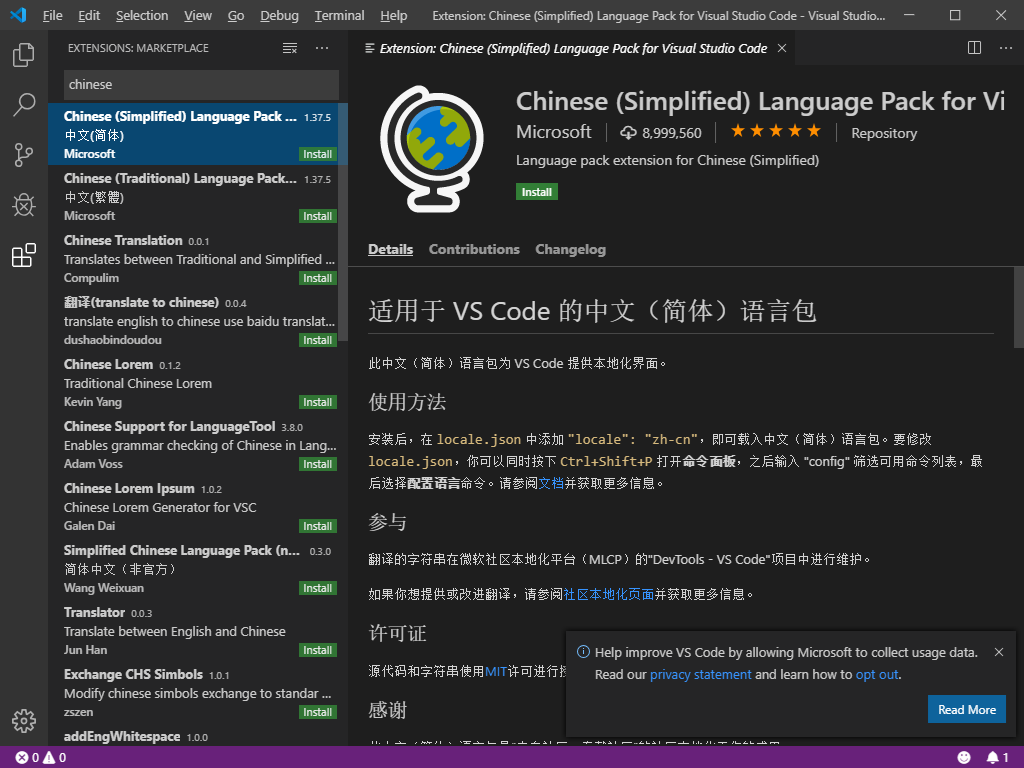
Task: Click the warnings count in status bar
Action: click(x=55, y=758)
